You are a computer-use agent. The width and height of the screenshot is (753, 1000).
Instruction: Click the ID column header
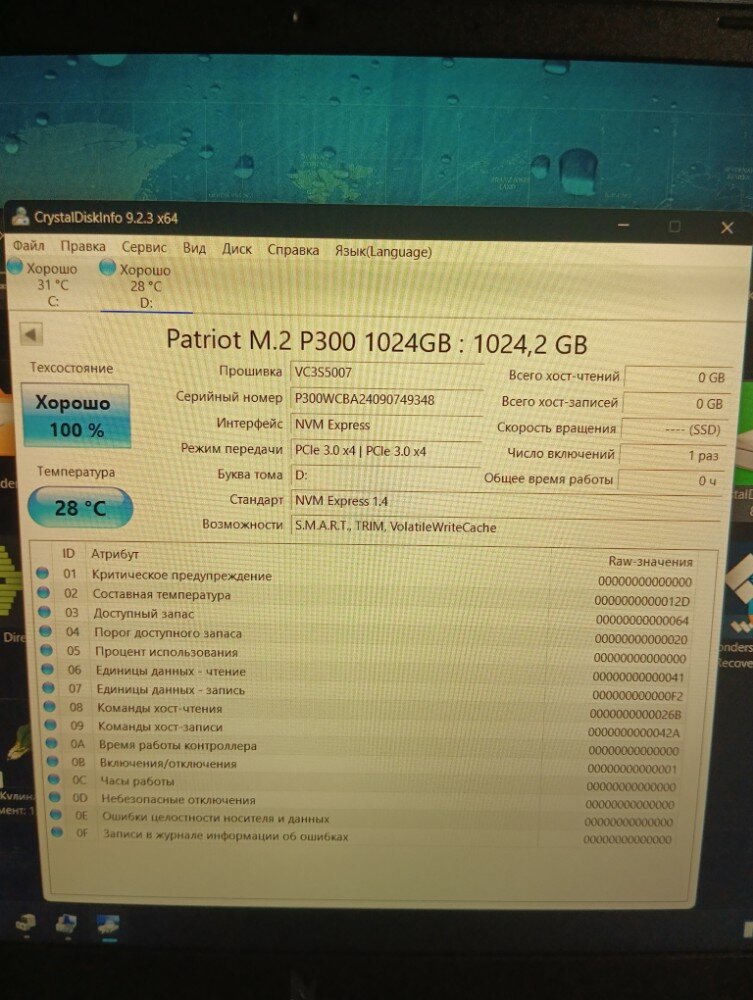(x=68, y=553)
